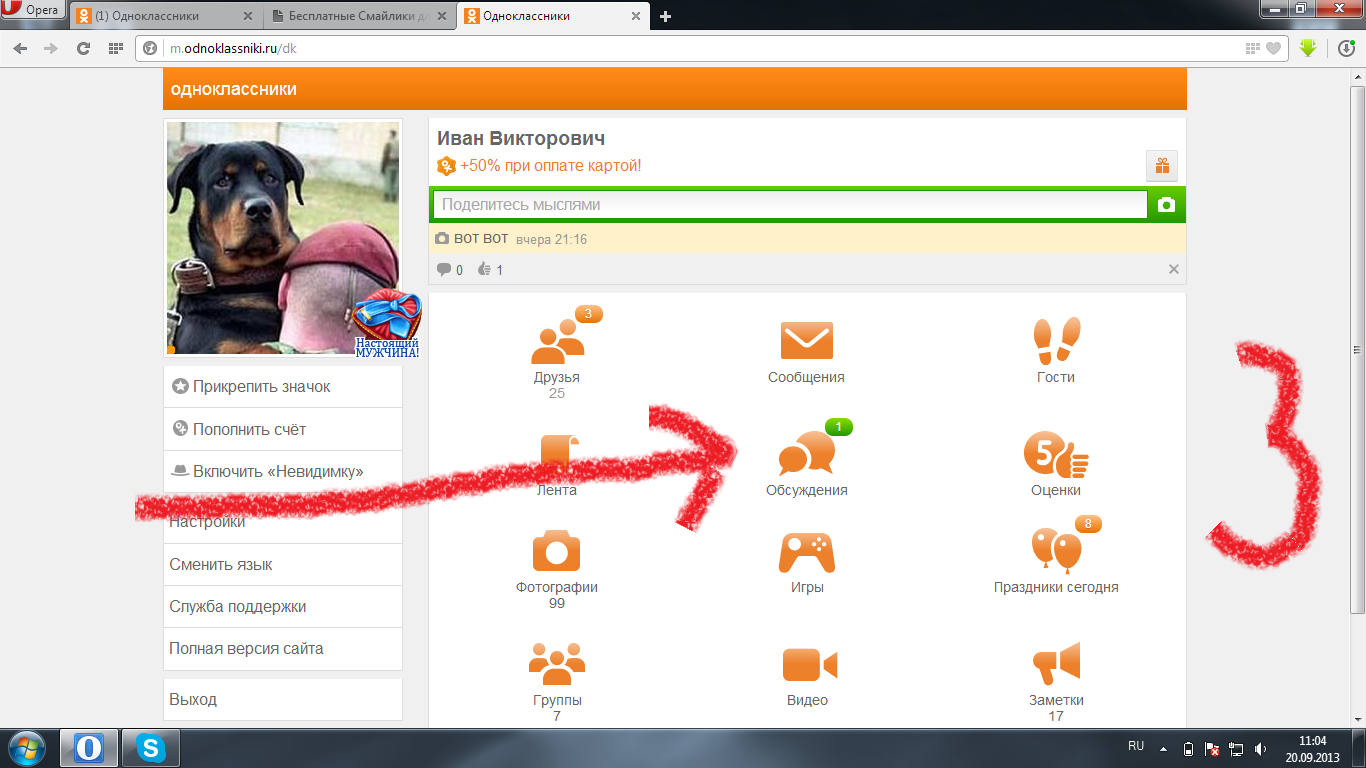Image resolution: width=1366 pixels, height=768 pixels.
Task: Click the comments bubble icon under status
Action: (444, 269)
